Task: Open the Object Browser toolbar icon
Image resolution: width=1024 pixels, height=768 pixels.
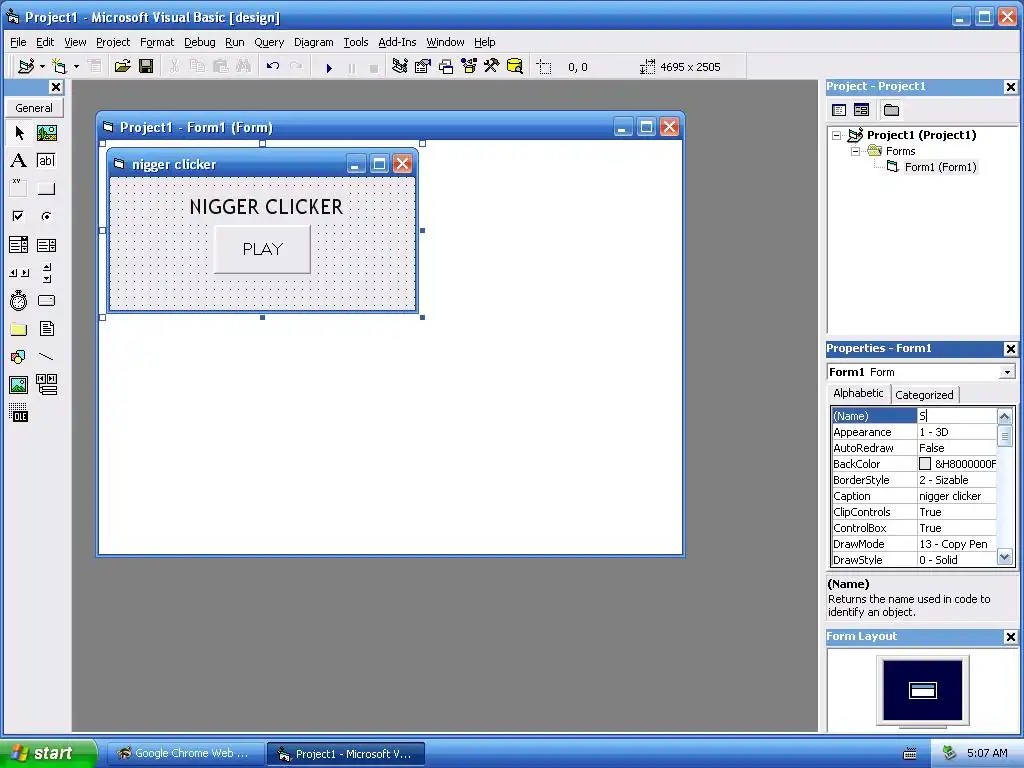Action: tap(469, 66)
